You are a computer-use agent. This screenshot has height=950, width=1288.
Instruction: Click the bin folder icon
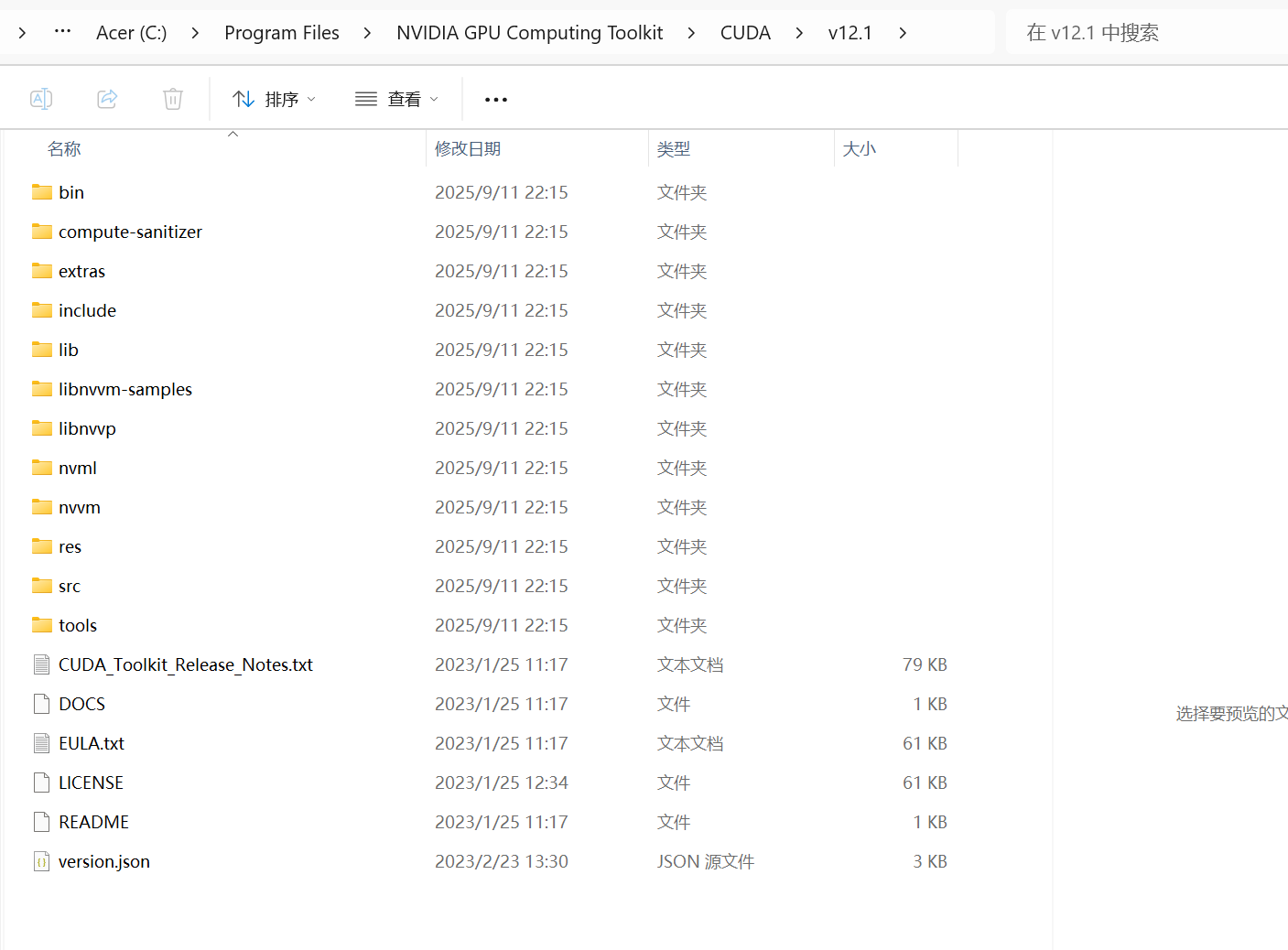coord(42,192)
